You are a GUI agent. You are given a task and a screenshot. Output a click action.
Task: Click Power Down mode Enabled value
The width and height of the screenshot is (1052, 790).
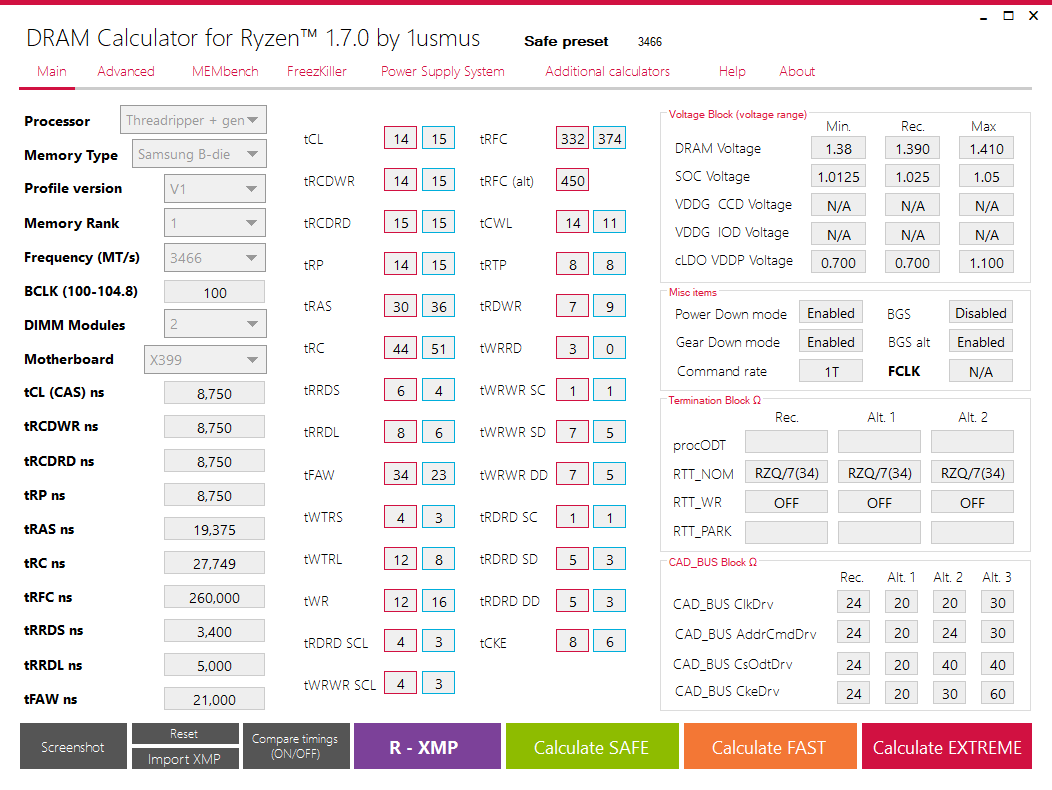pos(831,313)
